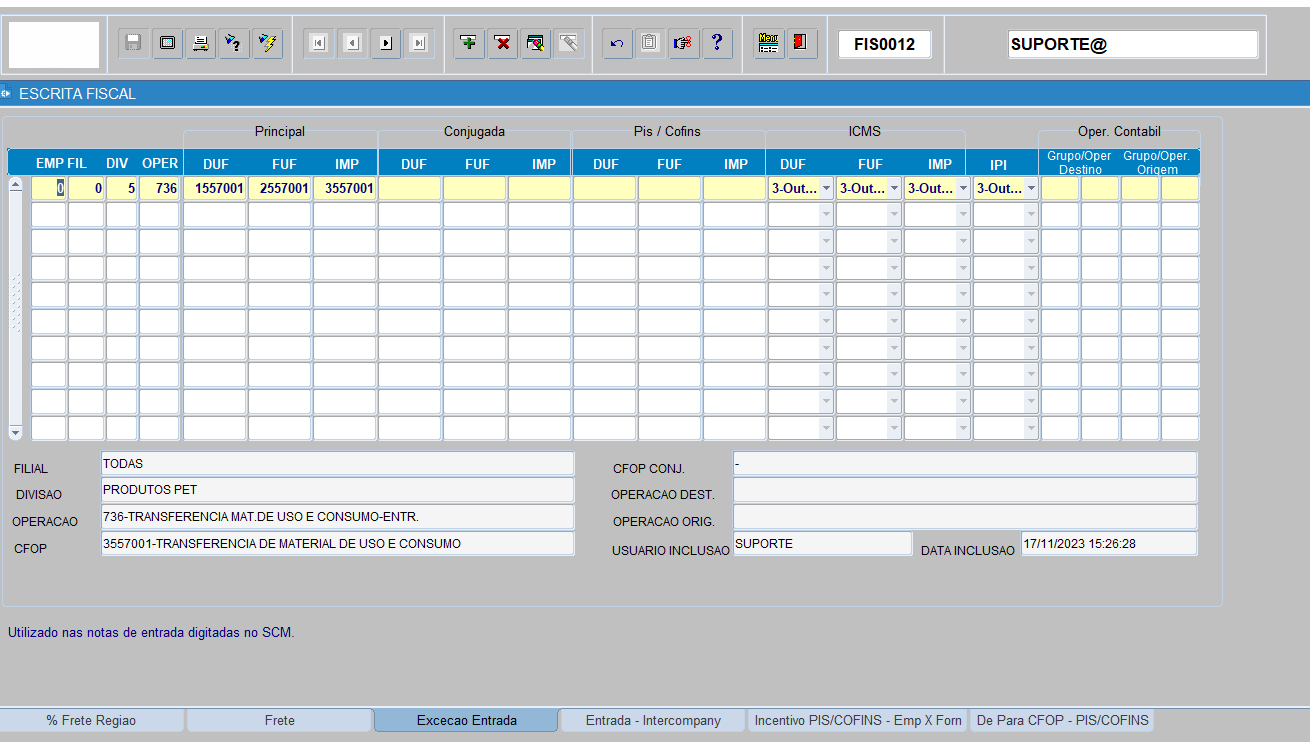The width and height of the screenshot is (1310, 742).
Task: Click the Save diskette toolbar icon
Action: (x=133, y=43)
